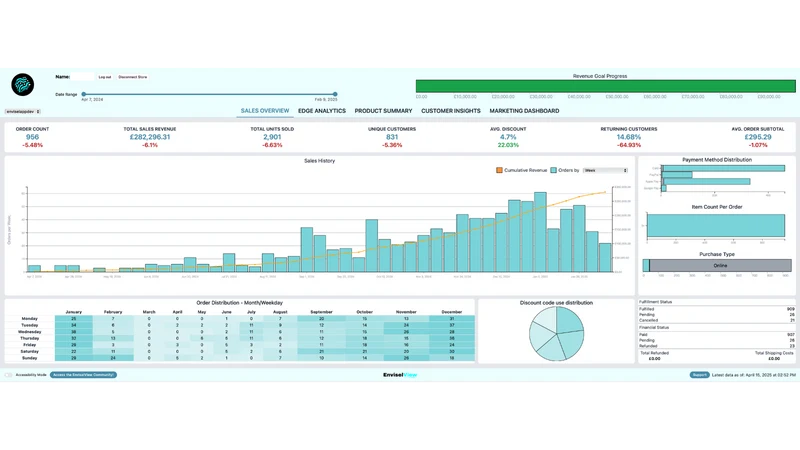
Task: Click the Refunded row in Financial Status
Action: click(x=716, y=346)
